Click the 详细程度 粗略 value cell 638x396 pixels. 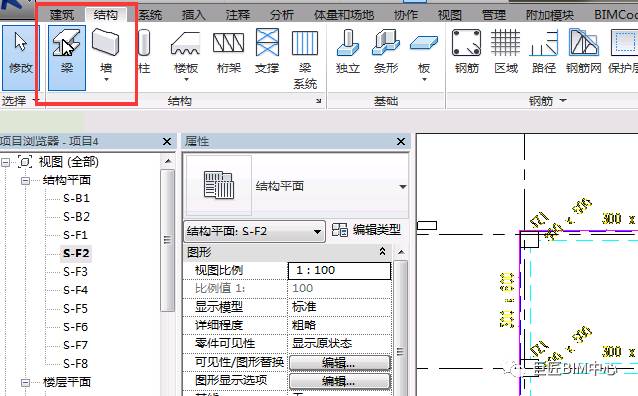pos(339,325)
